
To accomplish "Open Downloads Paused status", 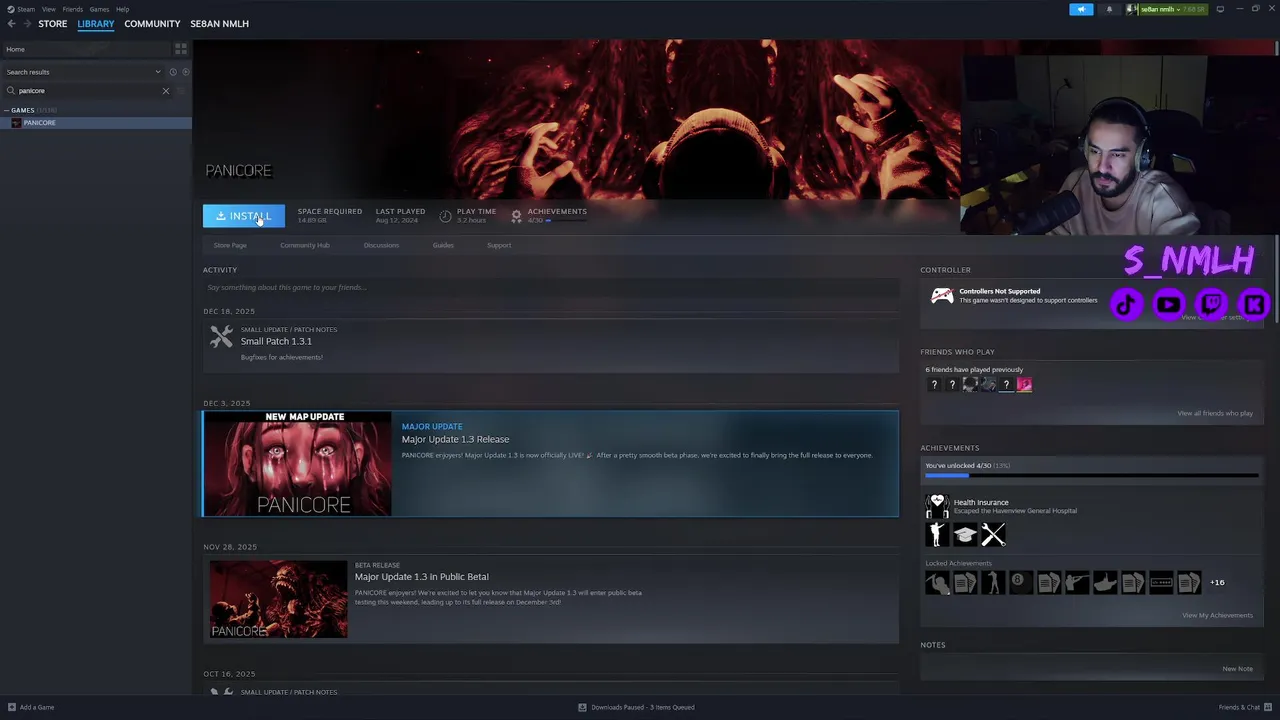I will (637, 707).
